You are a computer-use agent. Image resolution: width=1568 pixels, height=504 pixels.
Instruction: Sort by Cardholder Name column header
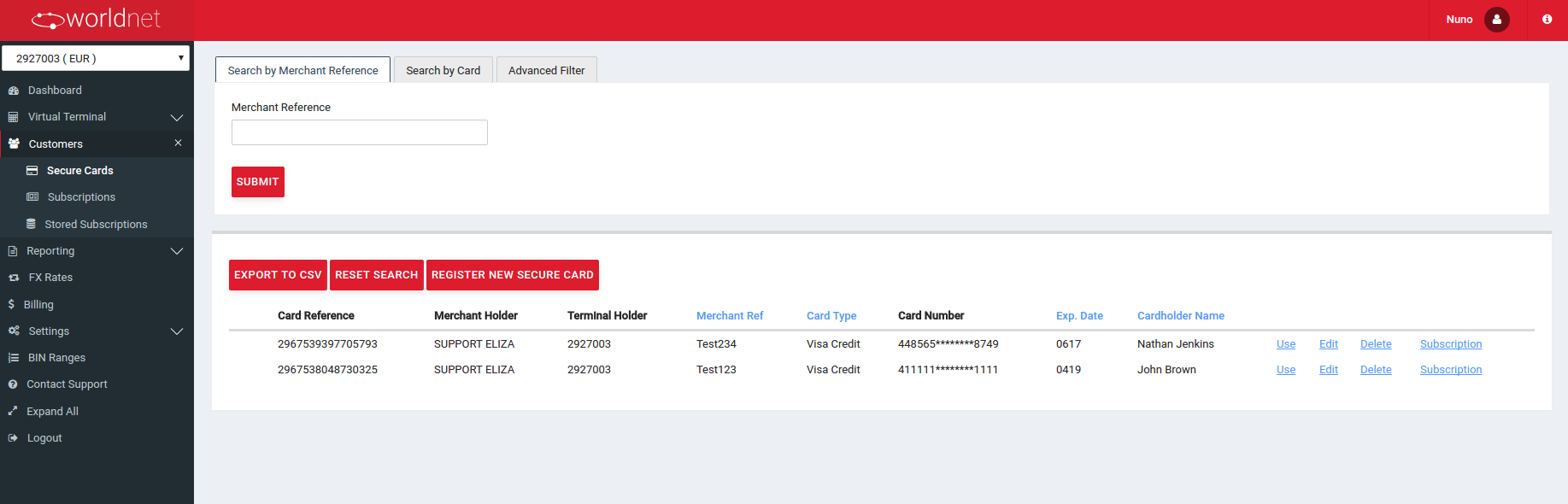1181,316
